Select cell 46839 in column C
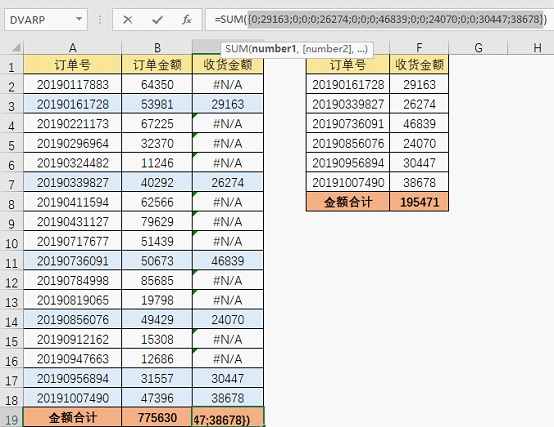The height and width of the screenshot is (427, 554). pos(228,261)
